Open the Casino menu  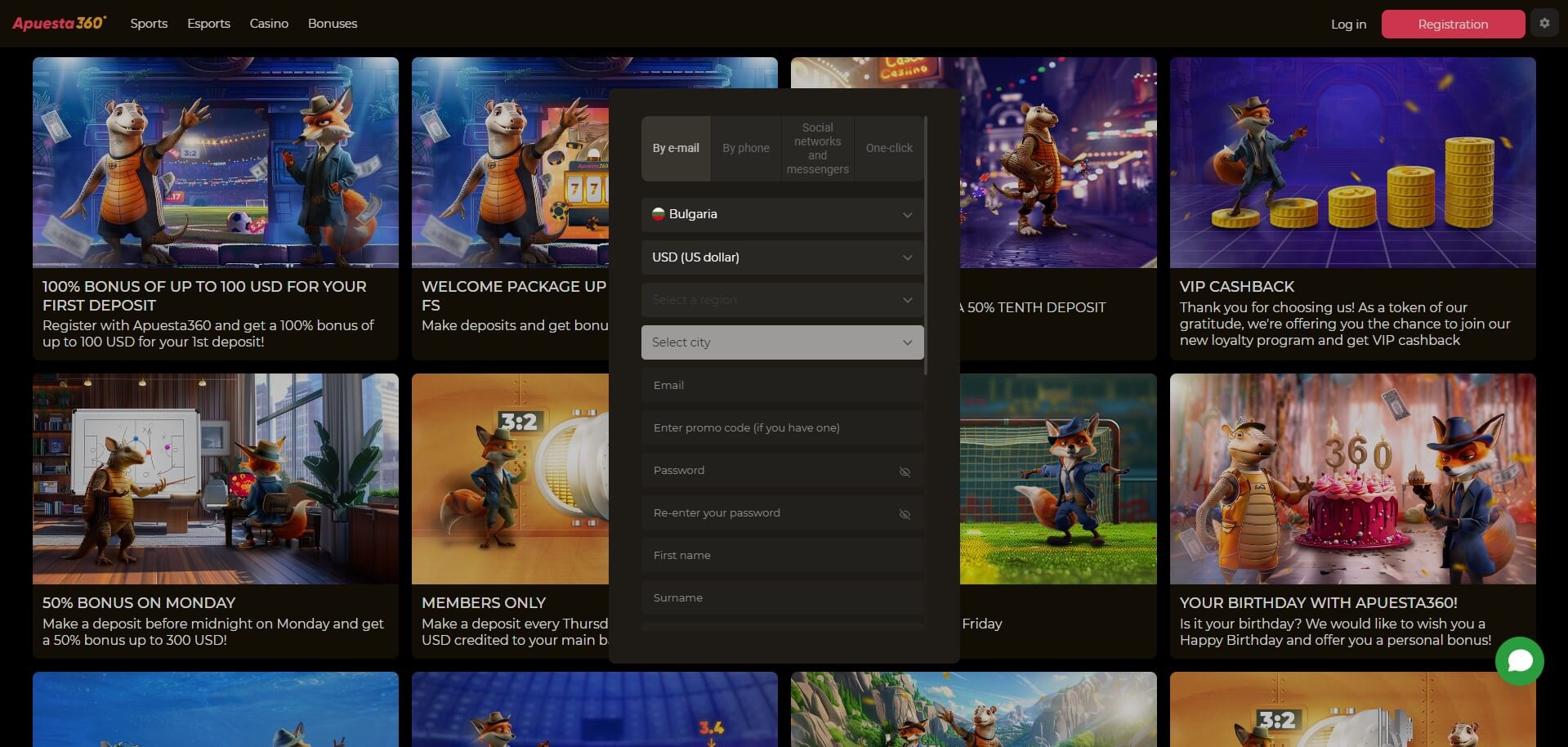pyautogui.click(x=269, y=24)
